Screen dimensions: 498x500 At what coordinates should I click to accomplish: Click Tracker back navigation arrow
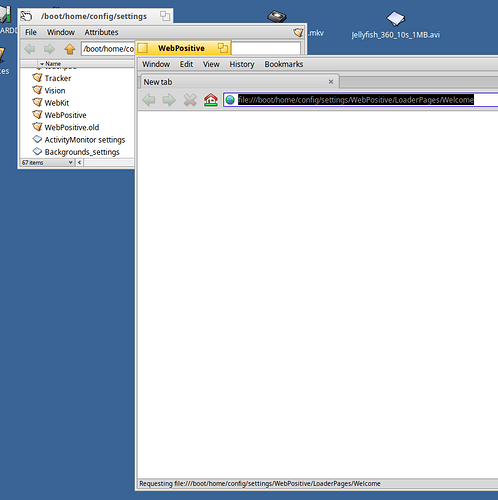[x=30, y=49]
